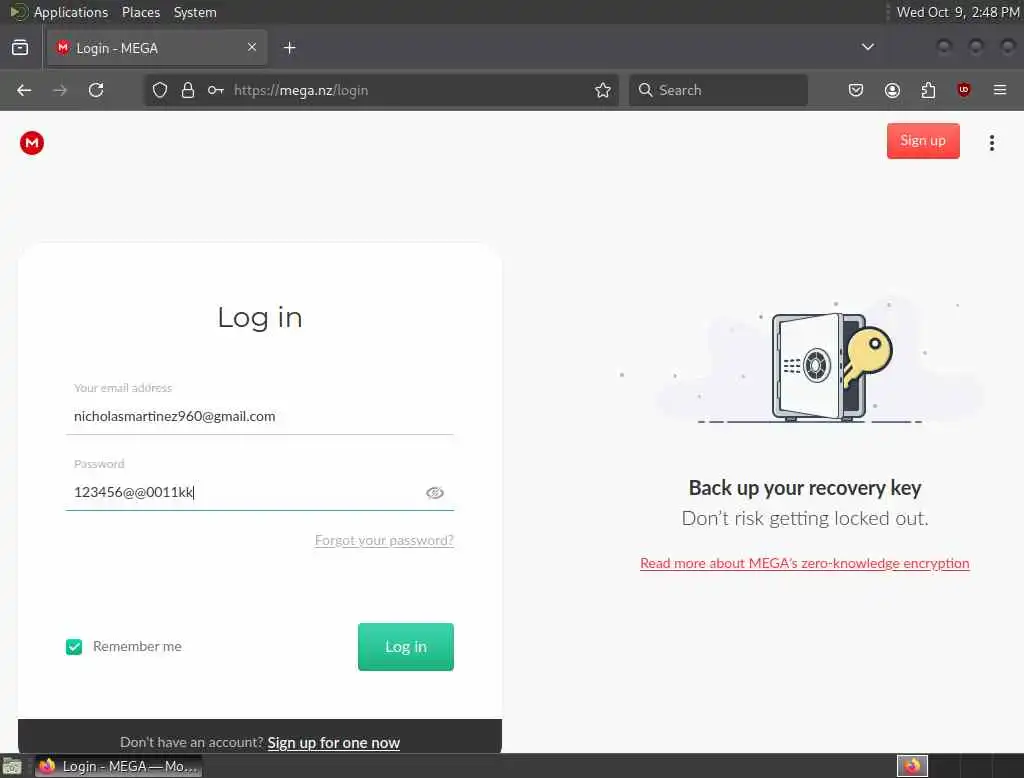The image size is (1024, 778).
Task: Click the show desktop icon in bottom panel
Action: tap(12, 766)
